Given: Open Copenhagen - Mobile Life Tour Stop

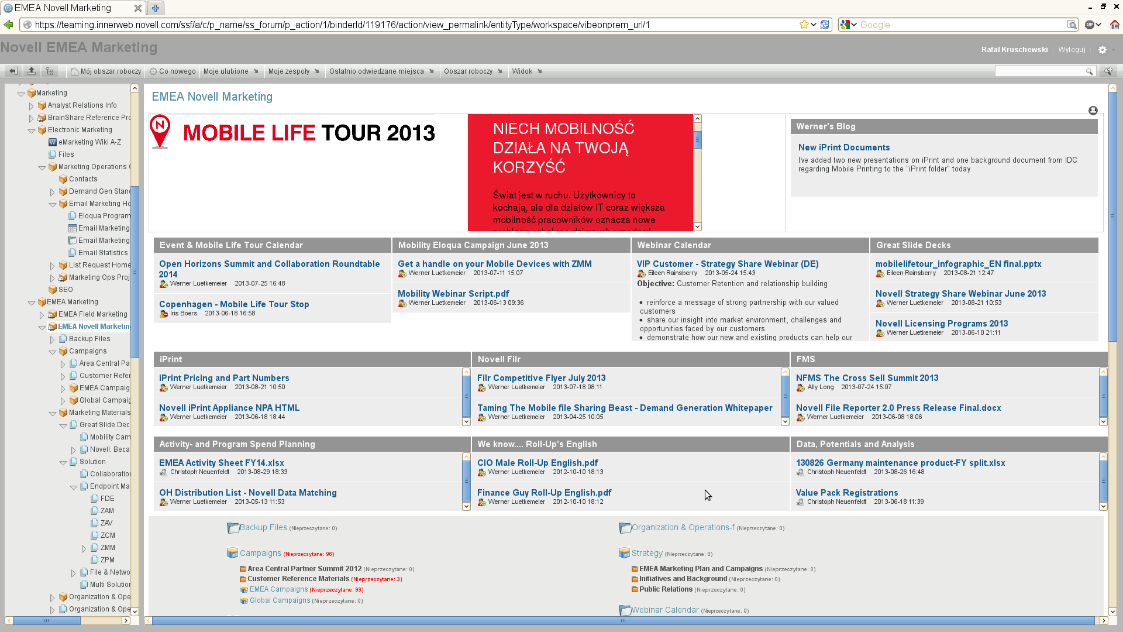Looking at the screenshot, I should 234,304.
